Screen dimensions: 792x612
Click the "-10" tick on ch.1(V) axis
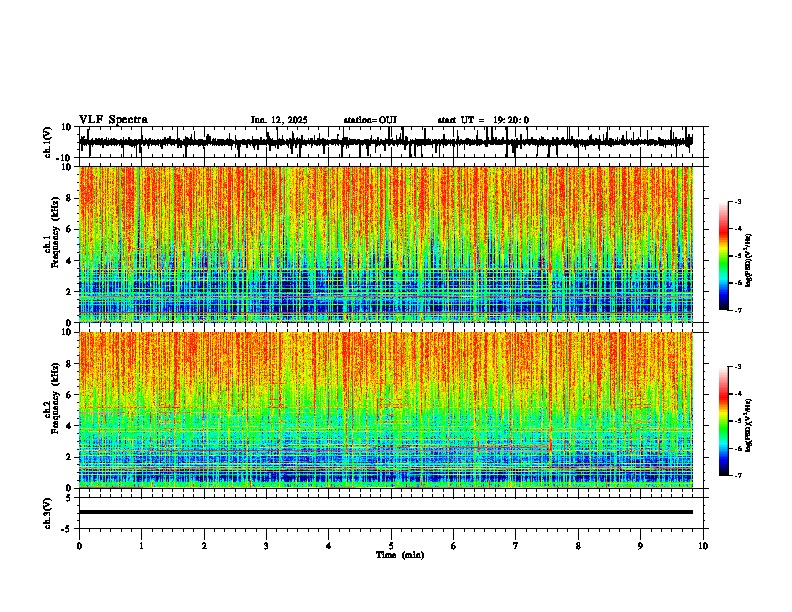[x=65, y=158]
